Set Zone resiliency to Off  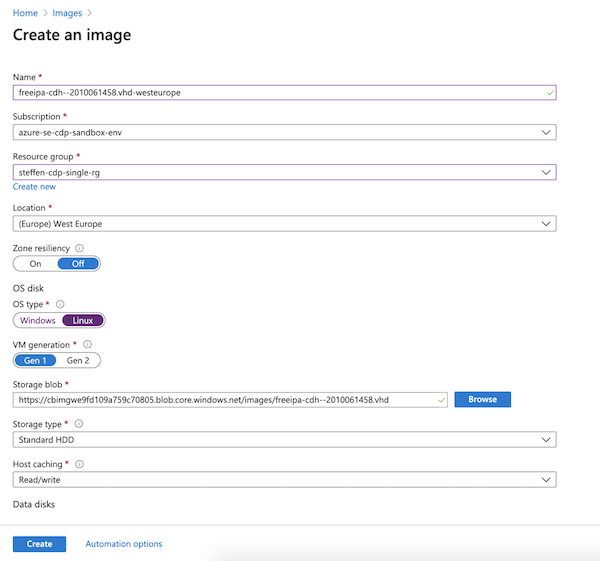[78, 264]
